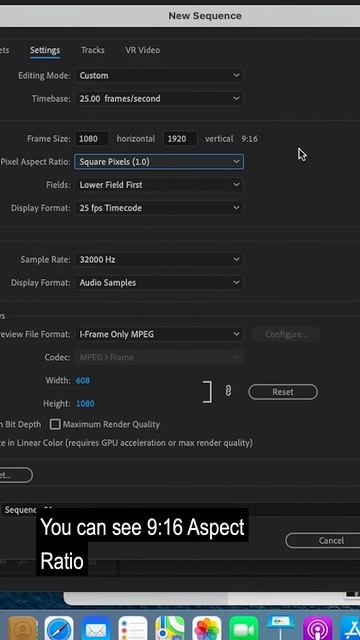
Task: Open Contacts from the dock
Action: (x=22, y=629)
